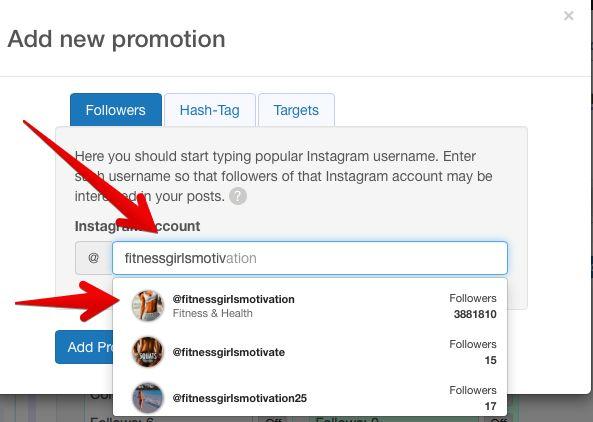This screenshot has height=422, width=593.
Task: Choose the @fitnessgirlsmotivation username suggestion
Action: (x=233, y=299)
